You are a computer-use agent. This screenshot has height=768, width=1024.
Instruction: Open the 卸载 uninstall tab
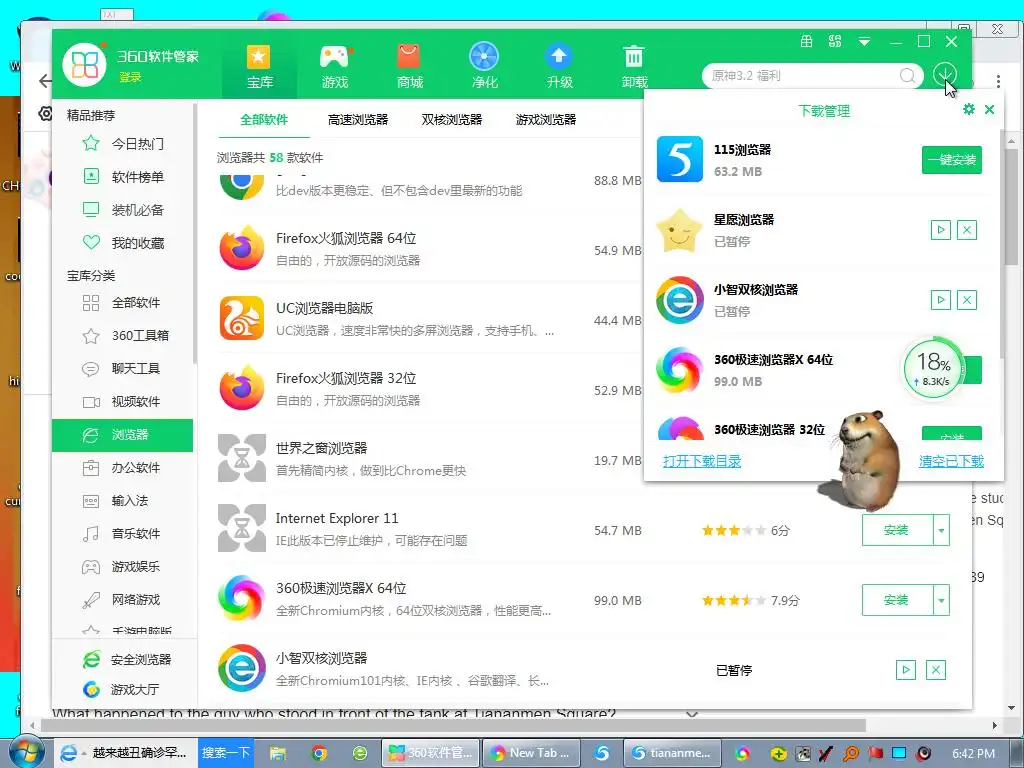(x=634, y=65)
